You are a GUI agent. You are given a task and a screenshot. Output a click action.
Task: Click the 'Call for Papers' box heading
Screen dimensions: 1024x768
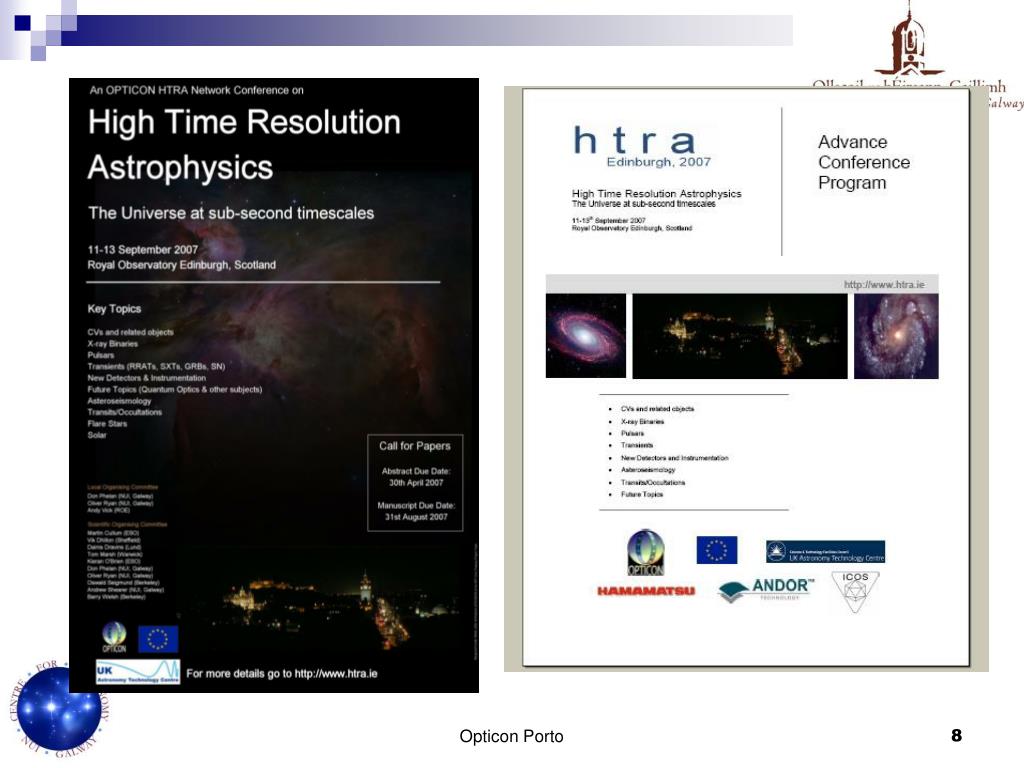click(415, 446)
